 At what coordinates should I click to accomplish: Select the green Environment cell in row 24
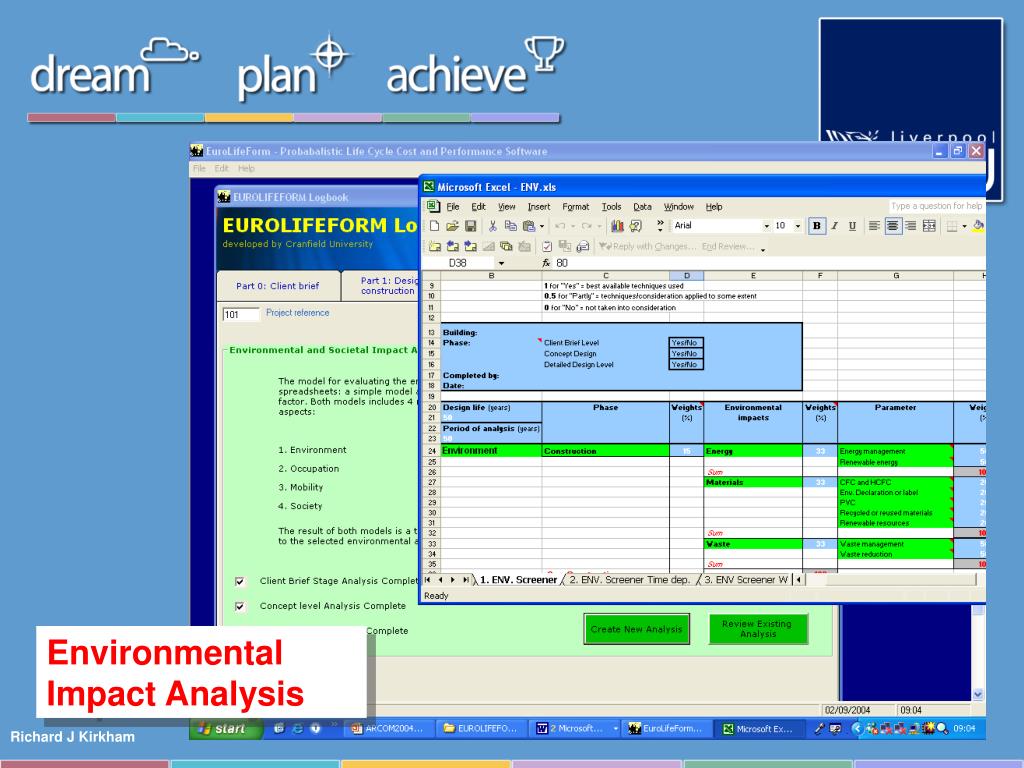tap(491, 451)
